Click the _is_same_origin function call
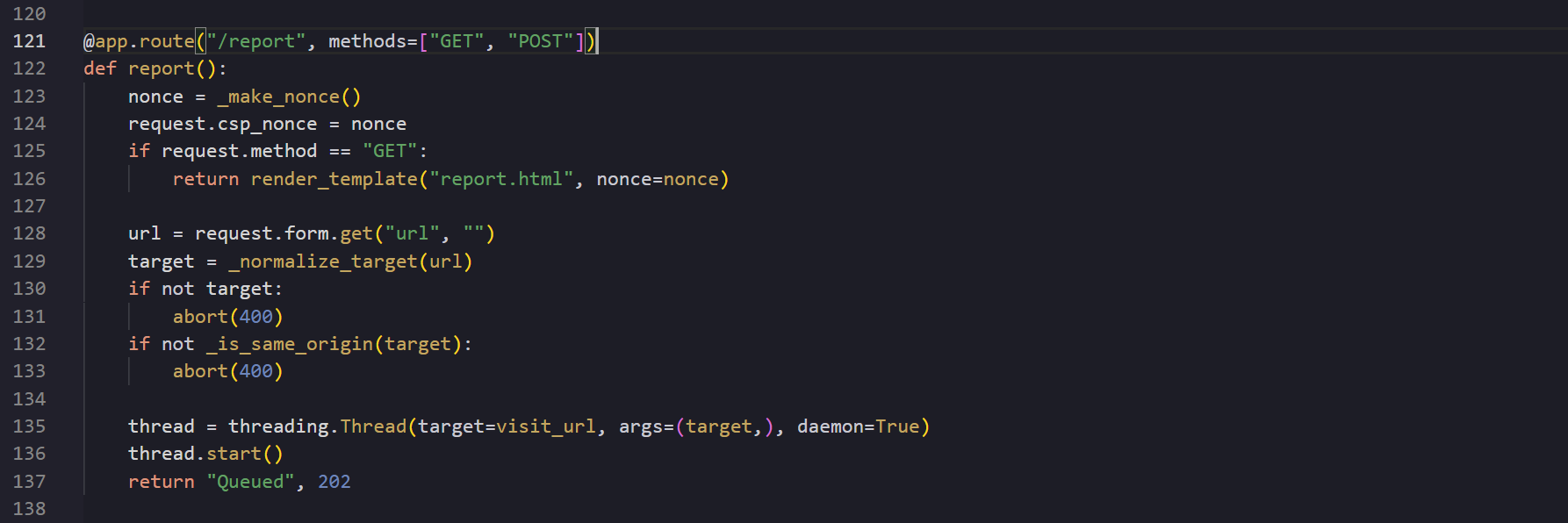Screen dimensions: 1568x523 [x=290, y=344]
